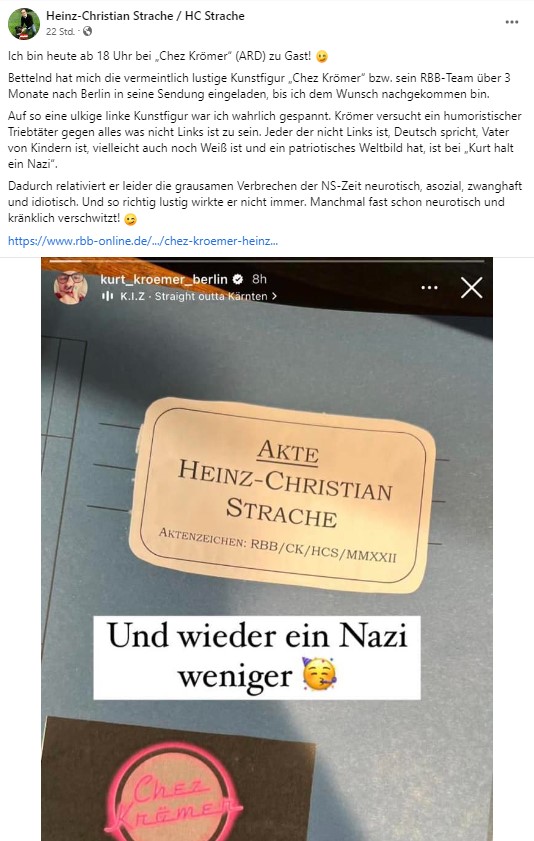The image size is (534, 841).
Task: Click the 22 Std. post timestamp
Action: (60, 32)
